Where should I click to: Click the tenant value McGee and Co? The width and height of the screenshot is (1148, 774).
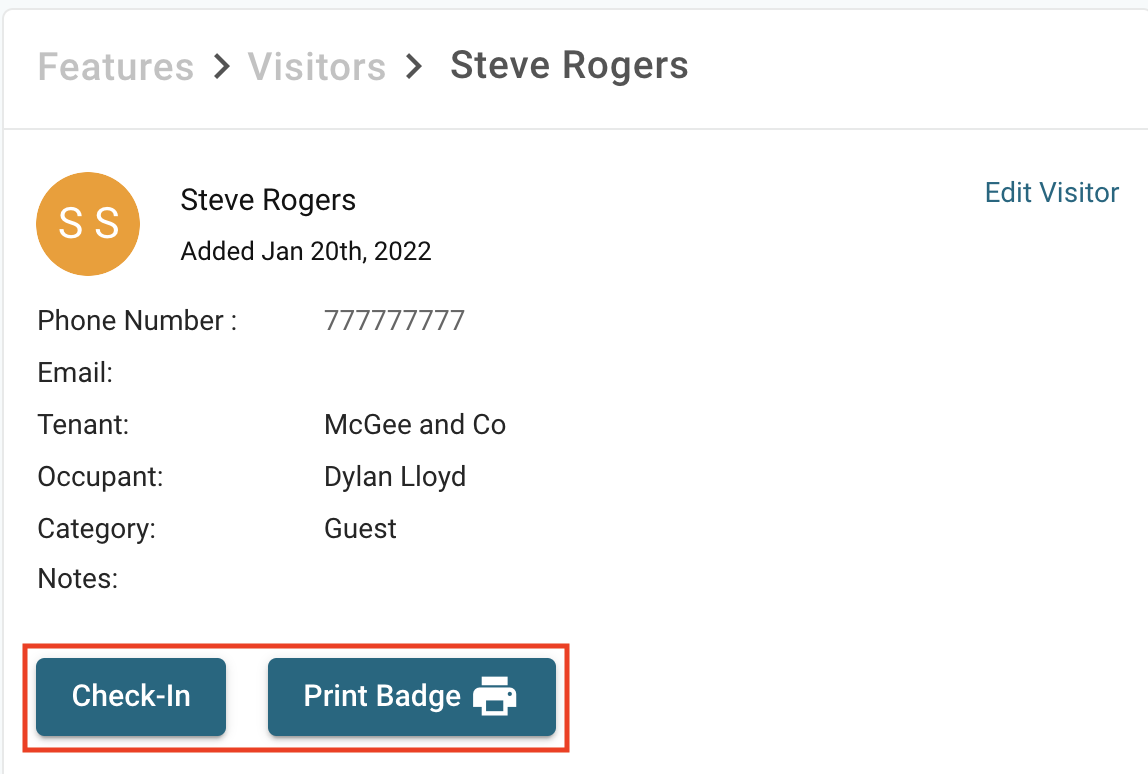pos(415,425)
